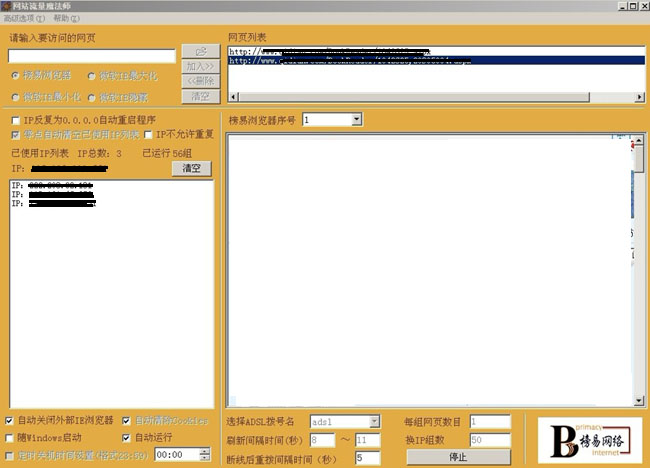Click the time spinner arrows next to 00:00
The width and height of the screenshot is (650, 468).
tap(205, 455)
